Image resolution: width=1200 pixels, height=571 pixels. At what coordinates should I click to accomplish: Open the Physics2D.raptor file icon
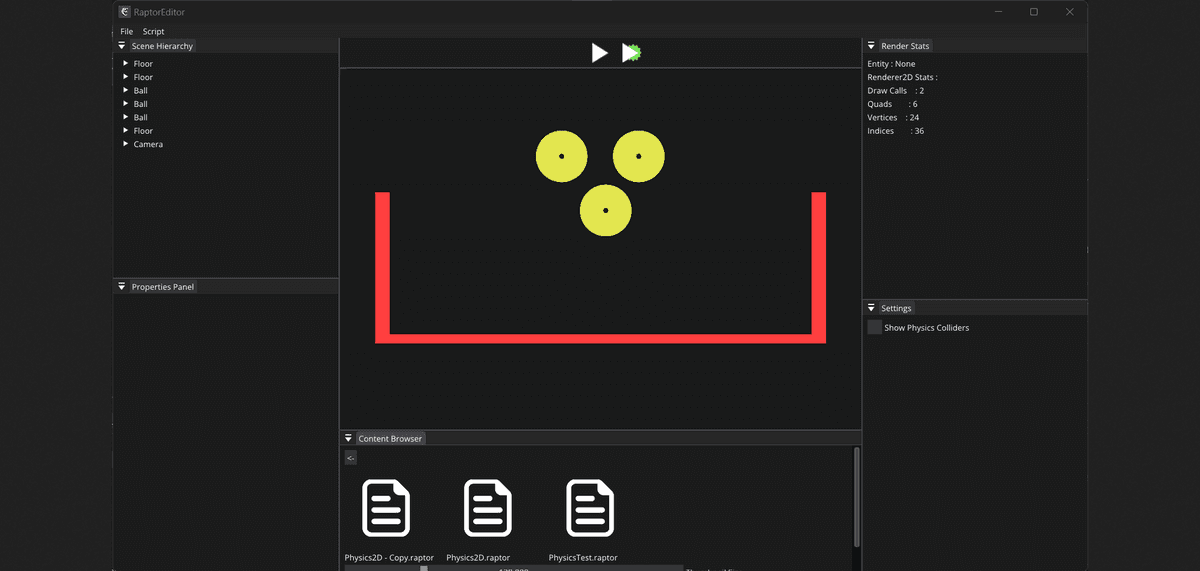[x=488, y=509]
